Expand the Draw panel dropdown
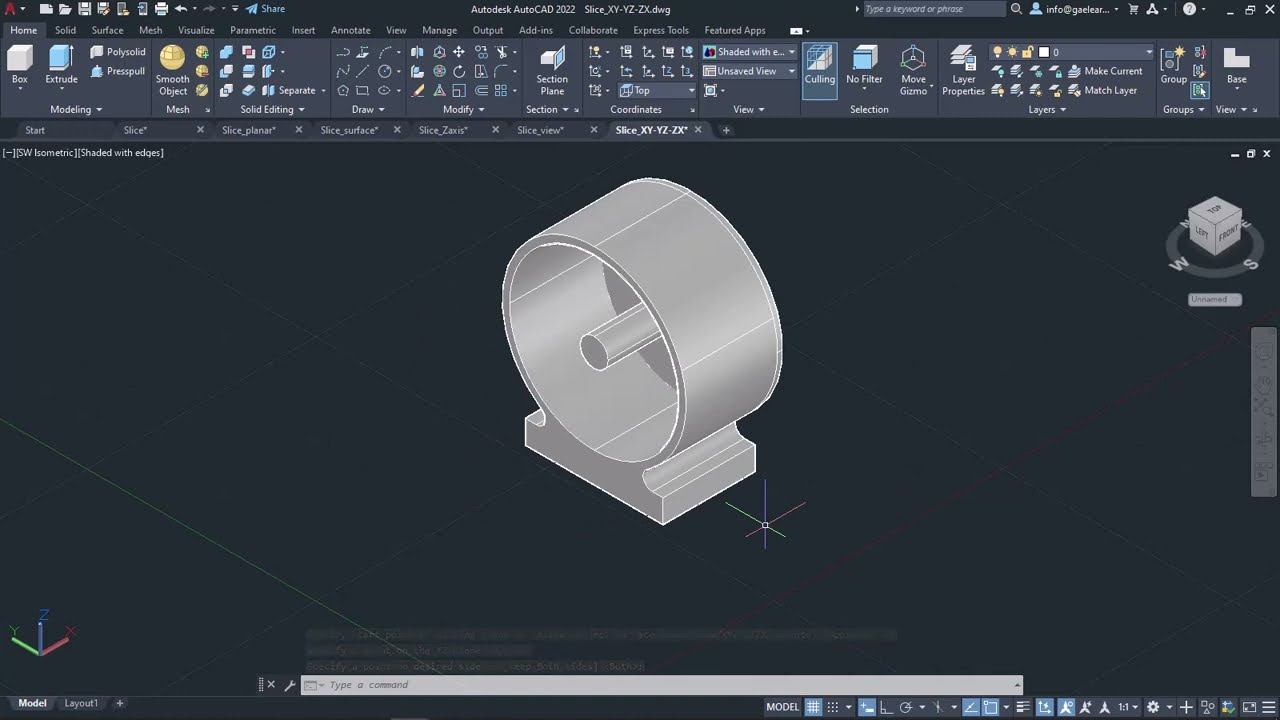1280x720 pixels. (368, 109)
